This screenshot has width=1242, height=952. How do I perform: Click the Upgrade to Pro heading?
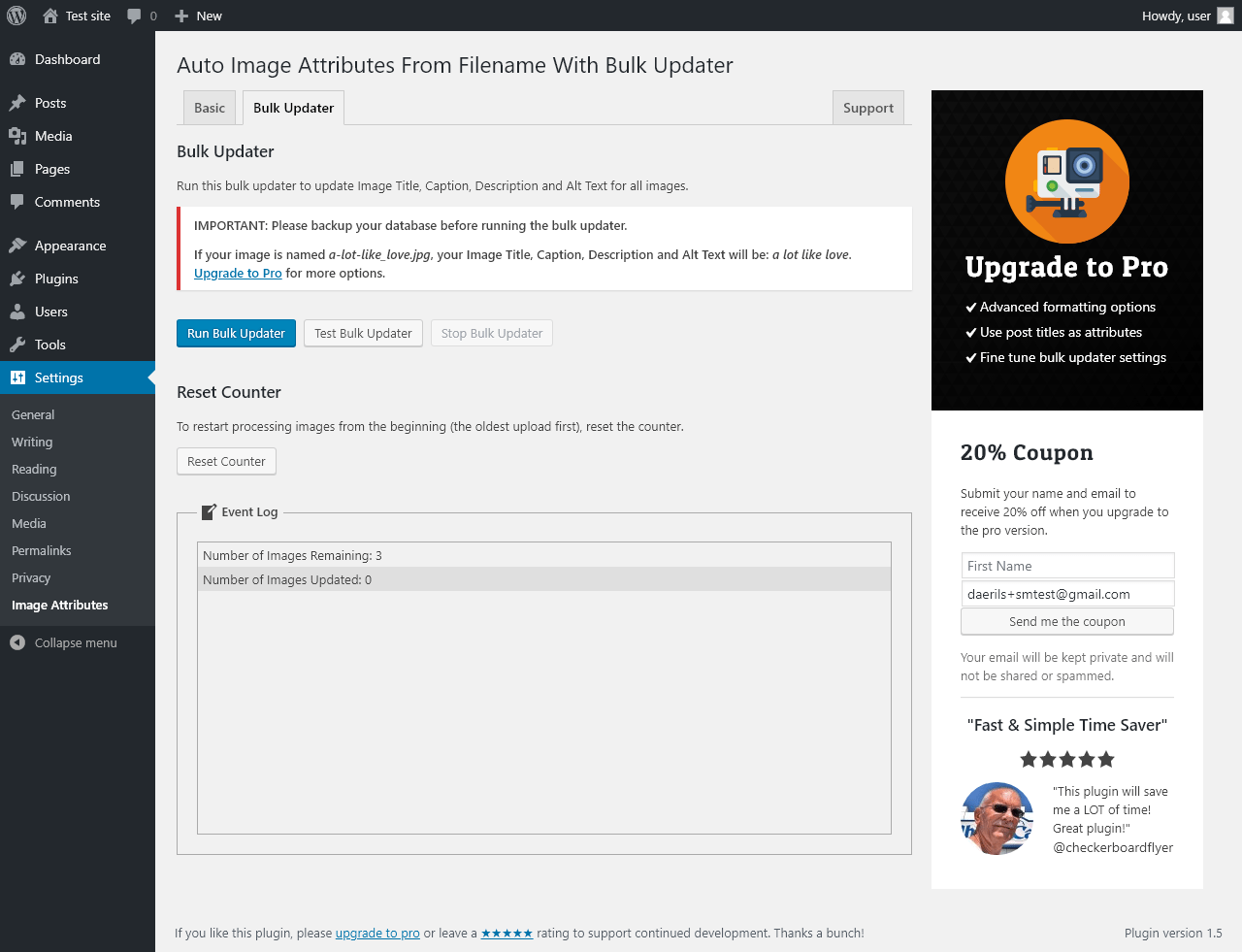click(1066, 267)
